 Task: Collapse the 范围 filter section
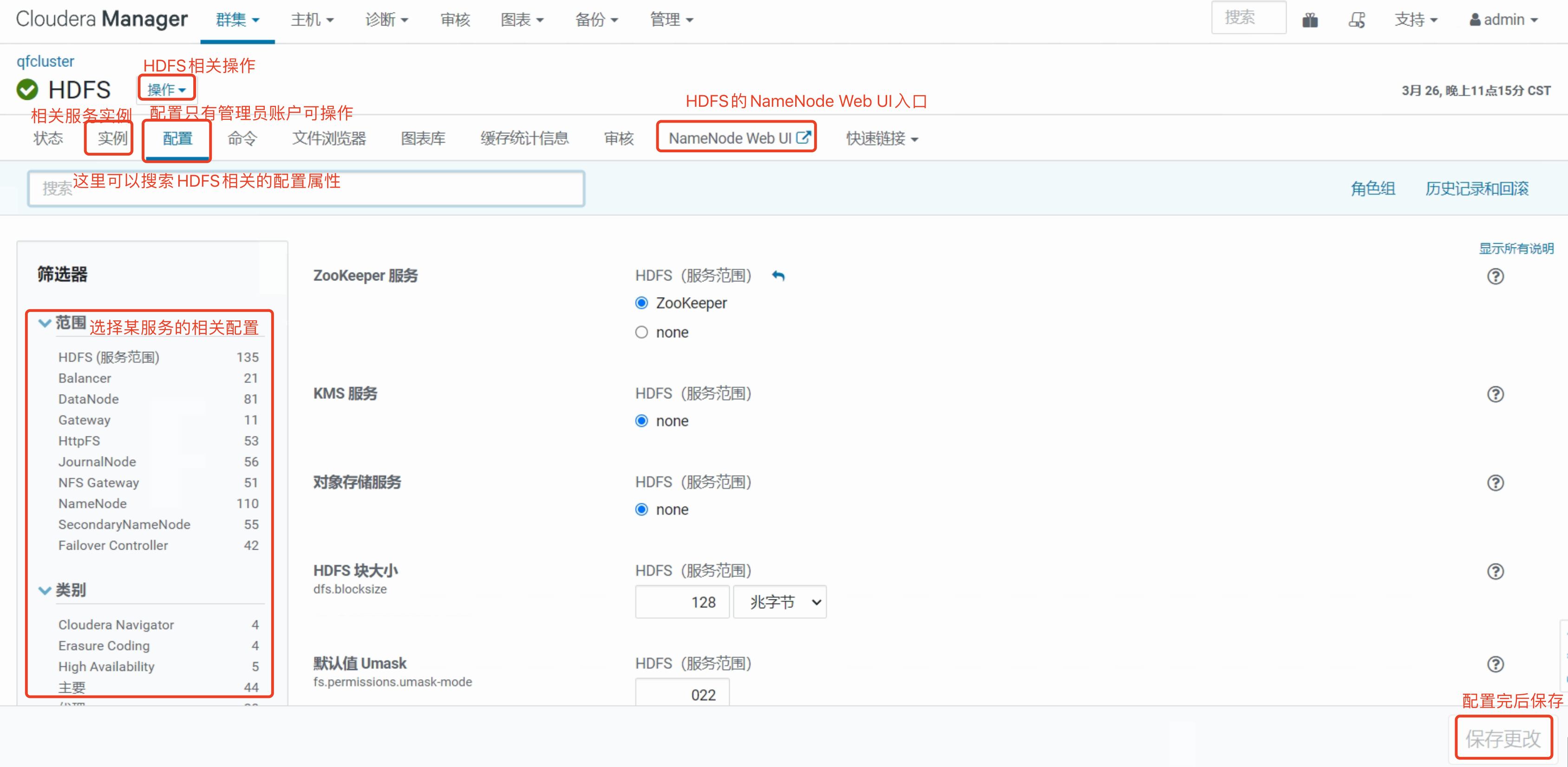coord(45,323)
